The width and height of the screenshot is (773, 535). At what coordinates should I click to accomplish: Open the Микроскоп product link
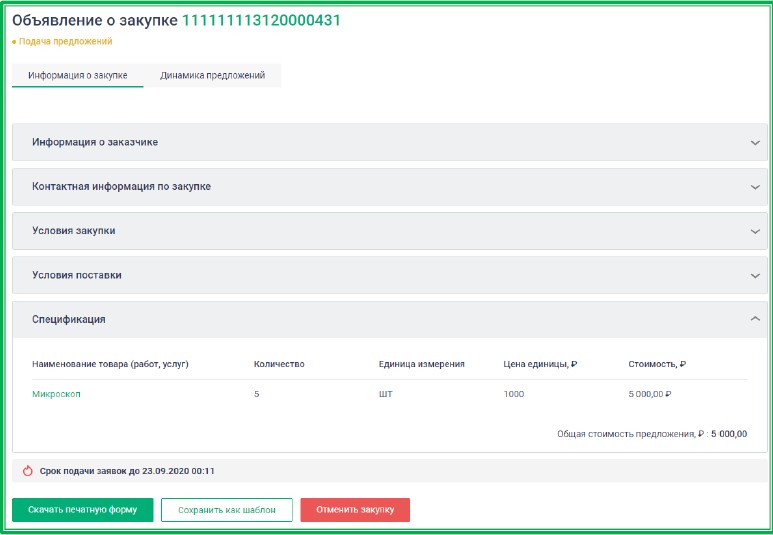(56, 394)
